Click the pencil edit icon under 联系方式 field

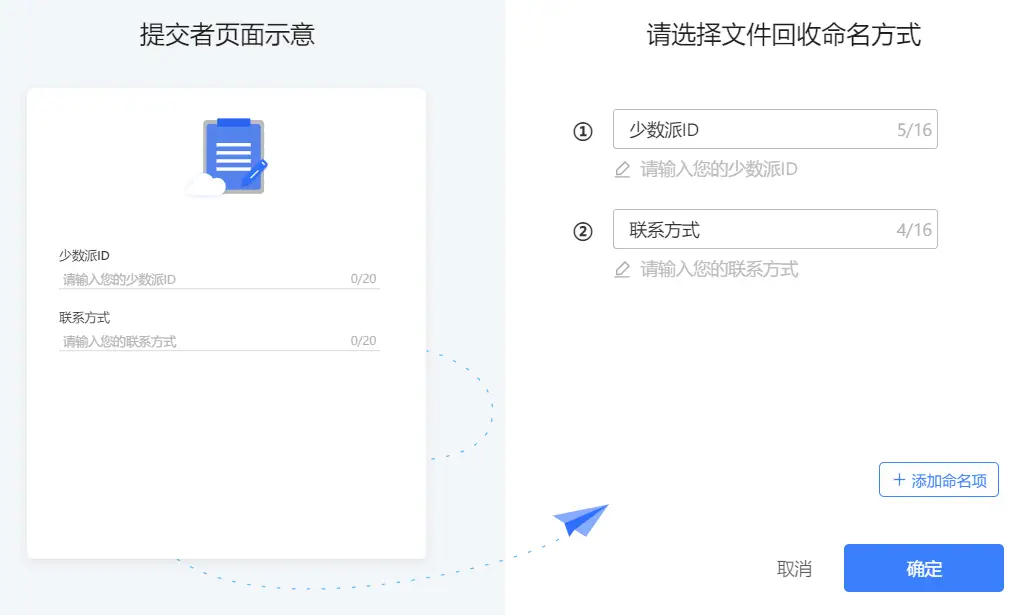point(625,268)
